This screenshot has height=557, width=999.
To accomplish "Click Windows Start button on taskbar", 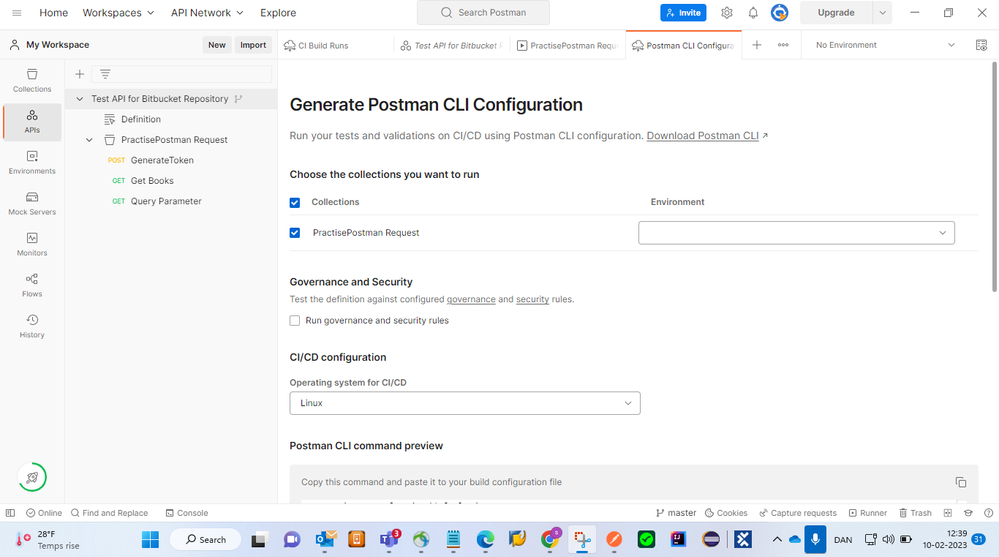I will point(150,540).
